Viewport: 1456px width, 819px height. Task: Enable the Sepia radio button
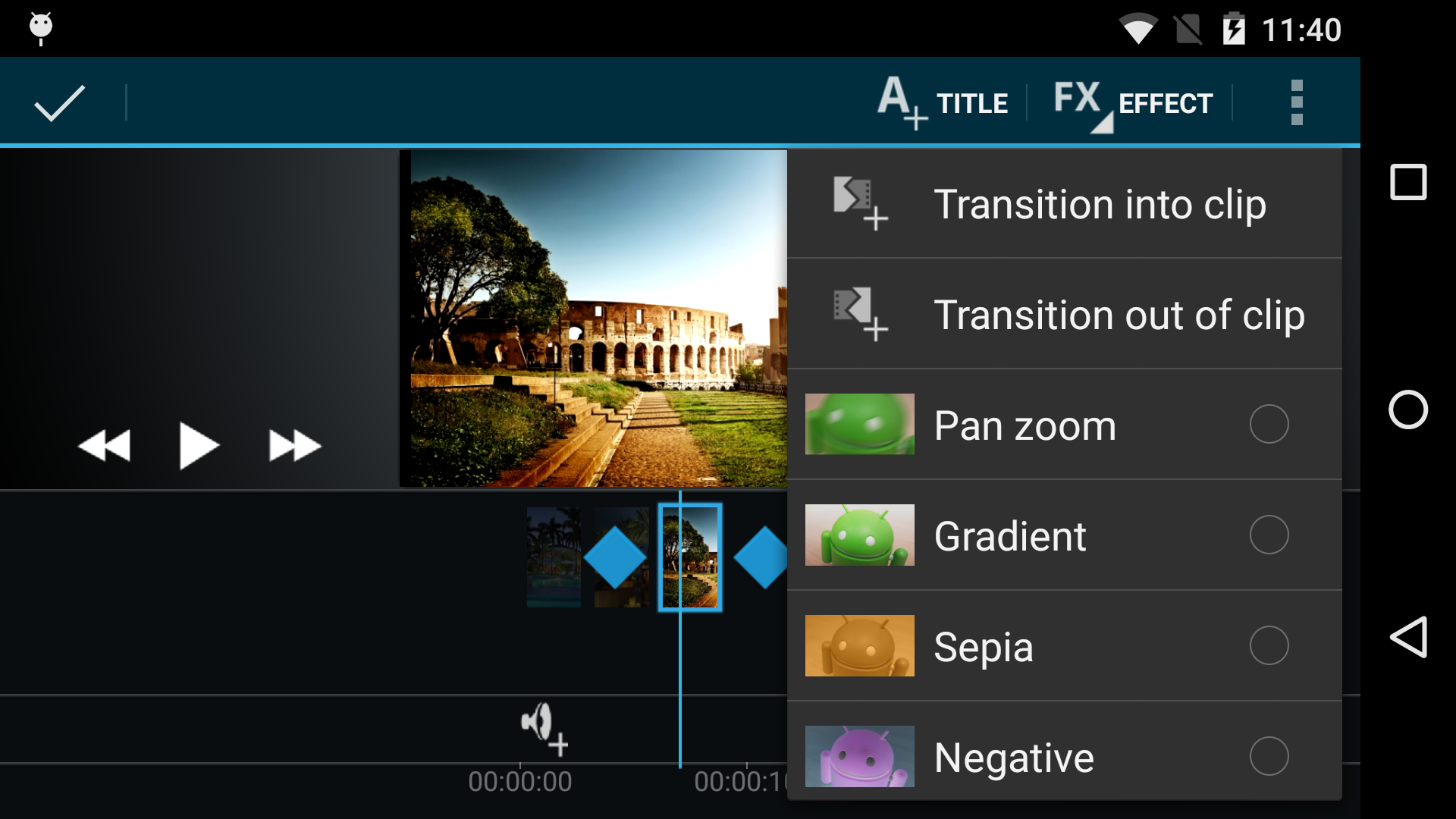coord(1269,646)
